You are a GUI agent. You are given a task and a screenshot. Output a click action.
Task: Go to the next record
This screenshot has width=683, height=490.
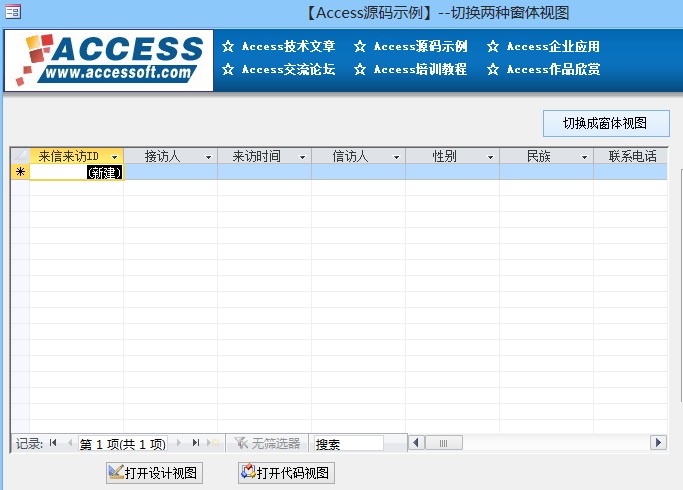[179, 443]
